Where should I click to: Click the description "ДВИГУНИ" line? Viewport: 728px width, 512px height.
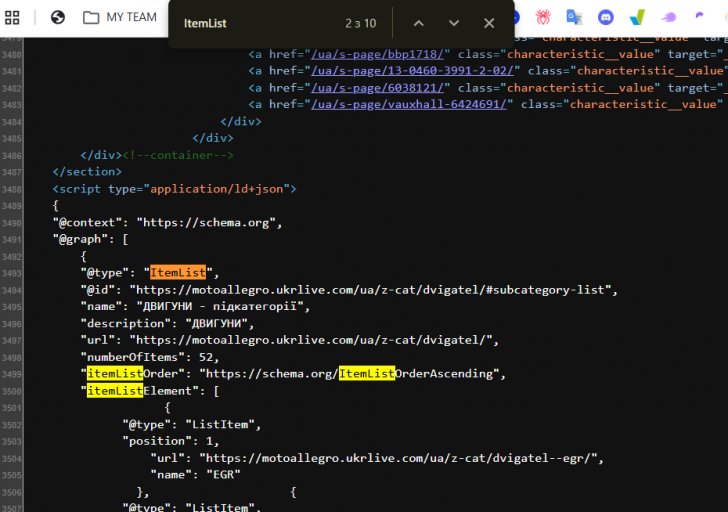[x=167, y=324]
